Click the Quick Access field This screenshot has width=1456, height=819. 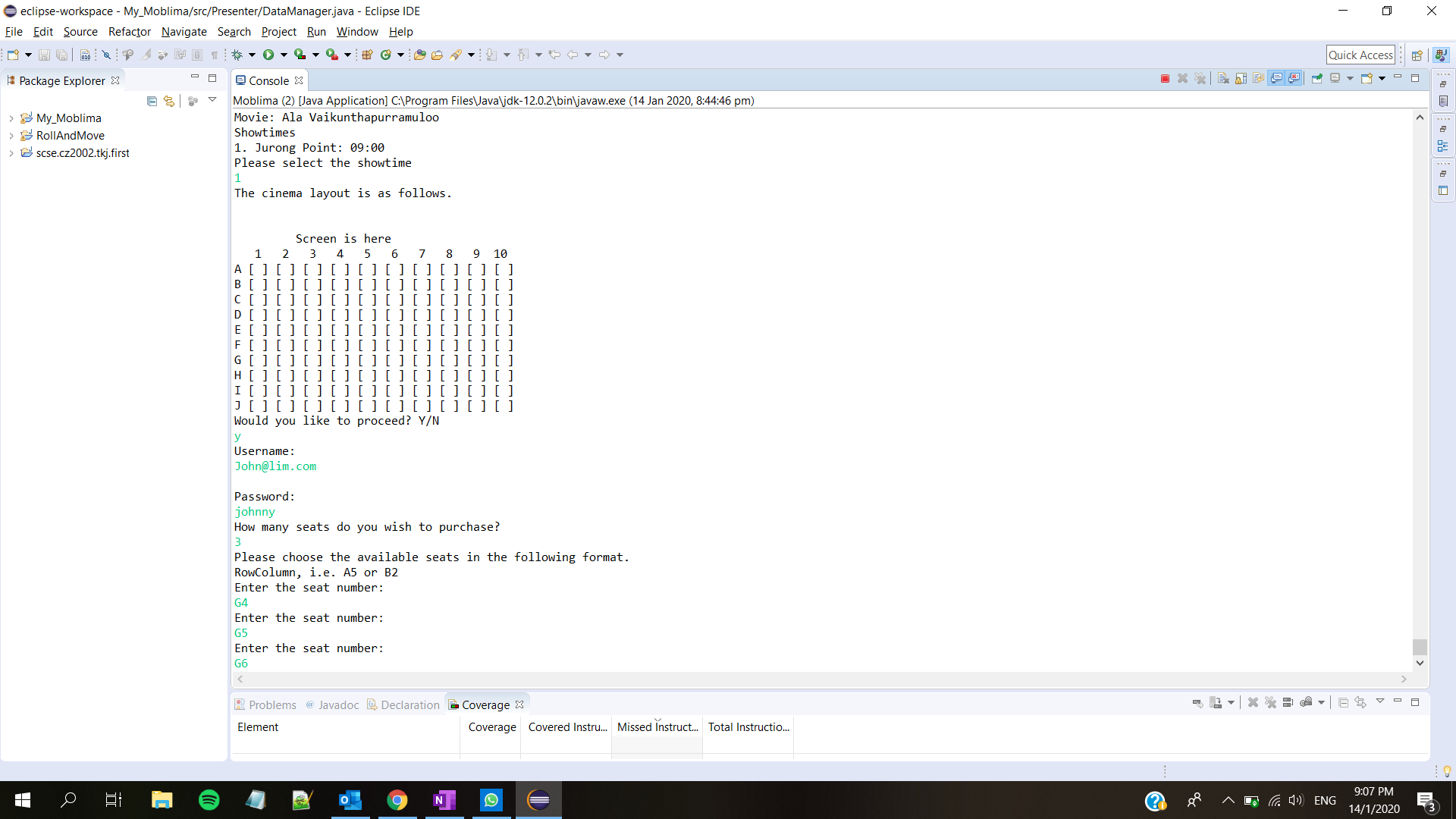(1360, 55)
